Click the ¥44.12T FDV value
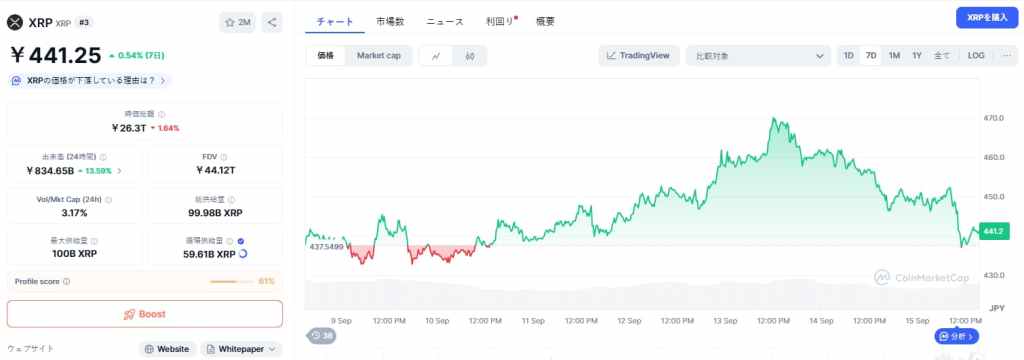 [216, 171]
